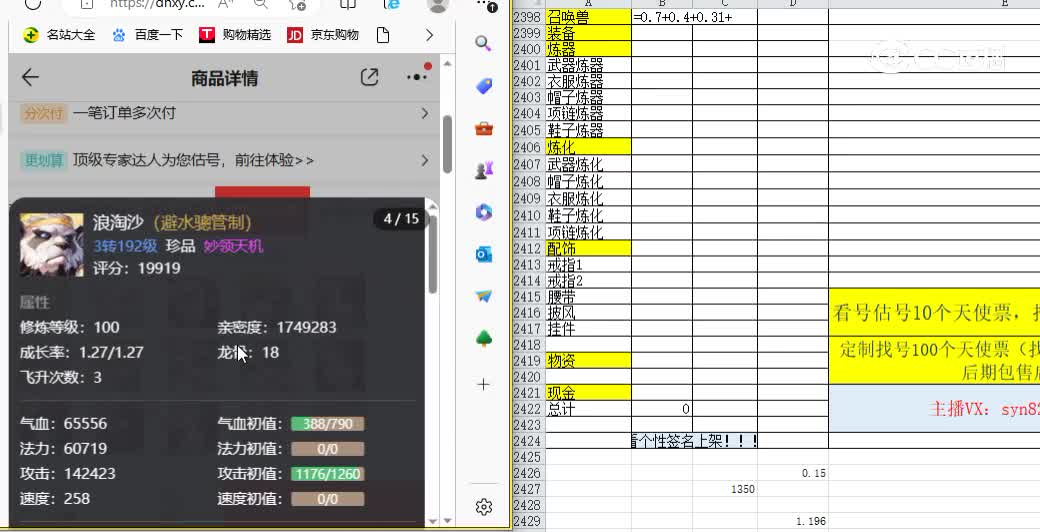Open the red toolbox icon in the sidebar
Image resolution: width=1040 pixels, height=532 pixels.
(484, 128)
